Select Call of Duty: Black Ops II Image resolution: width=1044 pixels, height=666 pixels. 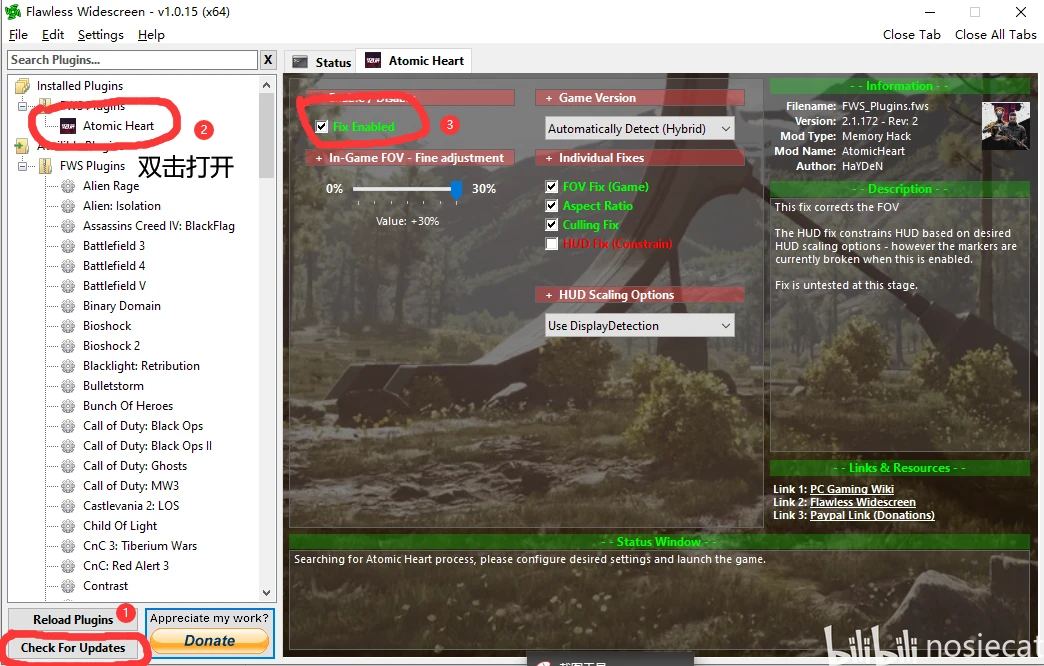(x=147, y=446)
